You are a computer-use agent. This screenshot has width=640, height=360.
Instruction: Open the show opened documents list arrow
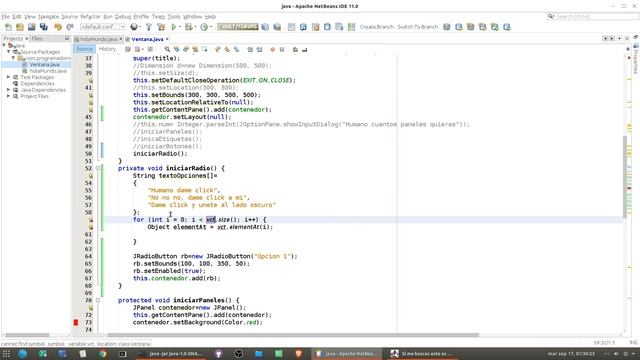(x=619, y=39)
